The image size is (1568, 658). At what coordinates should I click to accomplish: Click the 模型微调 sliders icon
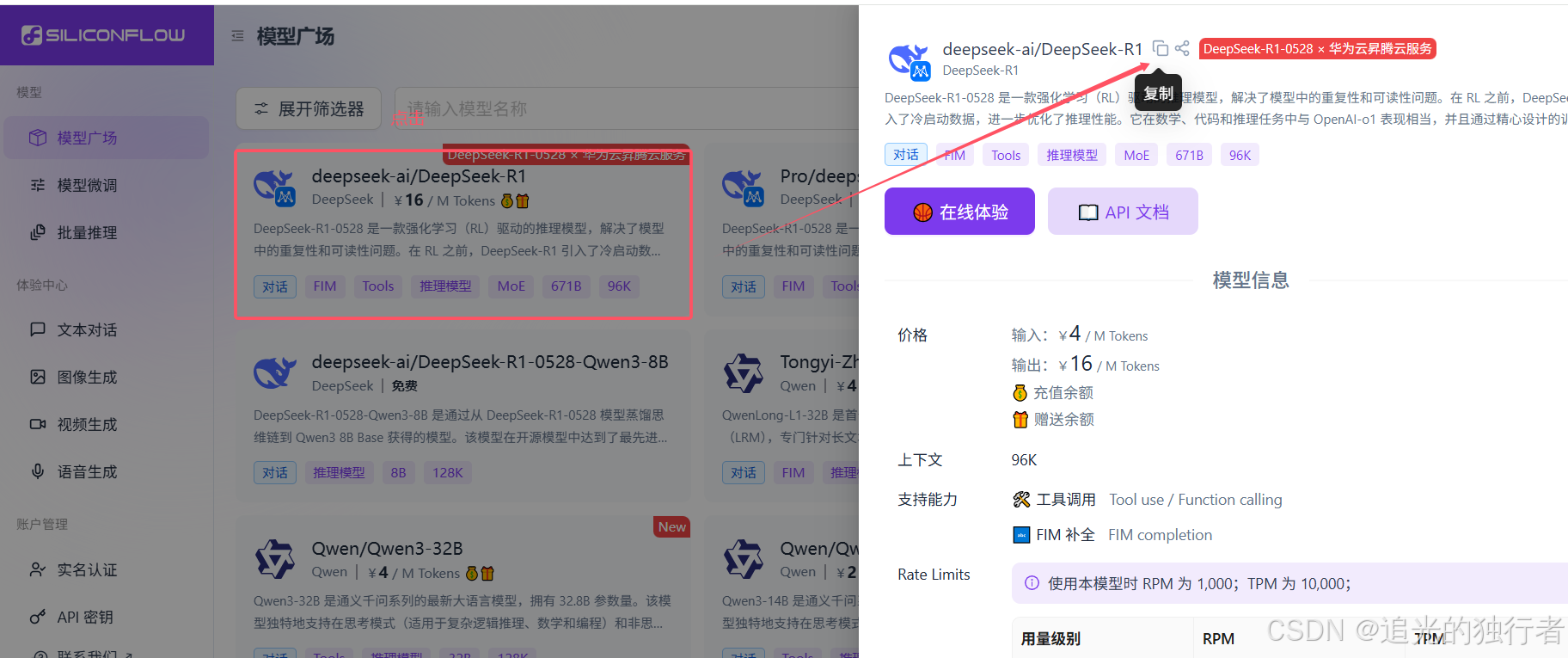[x=38, y=185]
